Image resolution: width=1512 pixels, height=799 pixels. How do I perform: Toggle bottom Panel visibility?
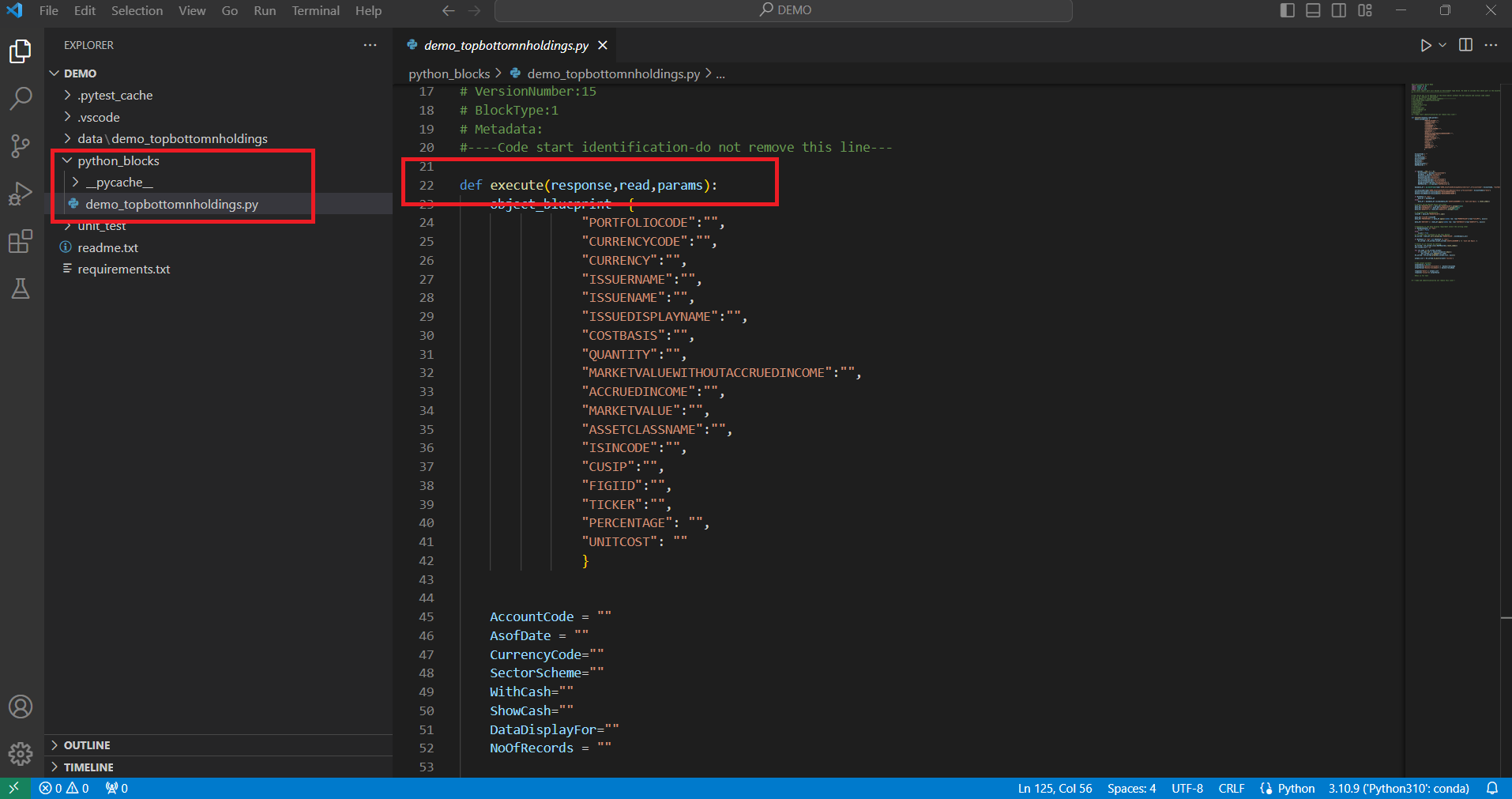(1313, 10)
